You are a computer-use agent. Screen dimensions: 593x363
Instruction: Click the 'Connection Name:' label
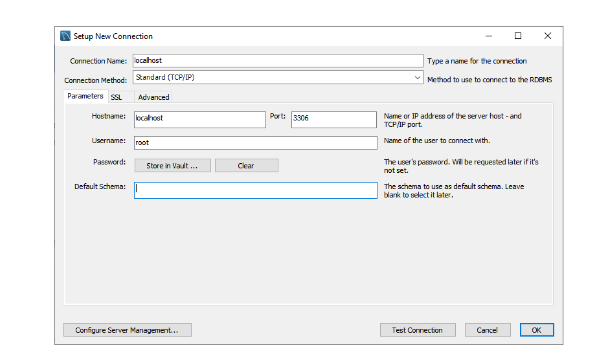pyautogui.click(x=98, y=61)
